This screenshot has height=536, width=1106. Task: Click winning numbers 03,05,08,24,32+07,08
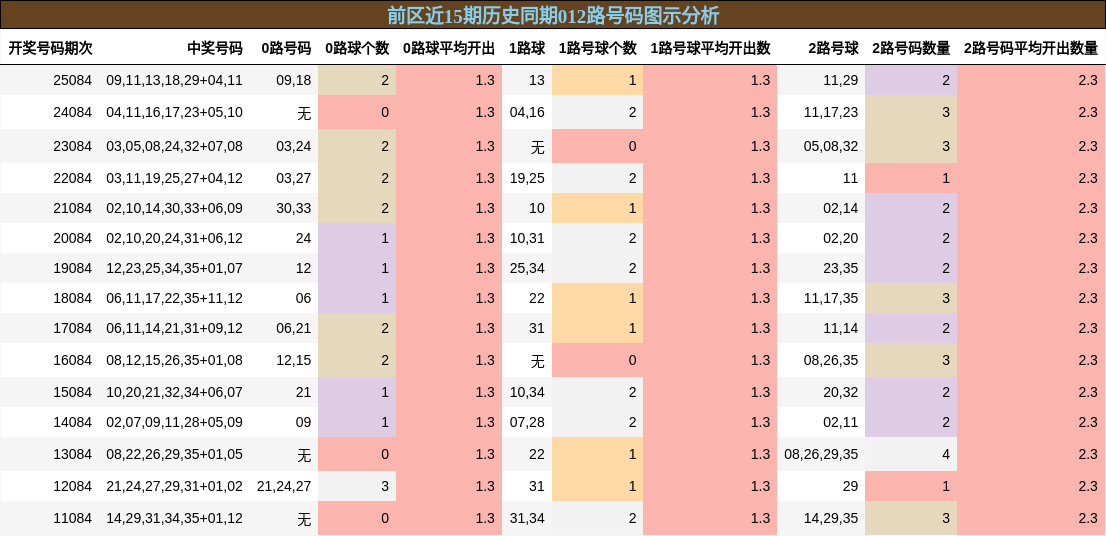(x=174, y=146)
